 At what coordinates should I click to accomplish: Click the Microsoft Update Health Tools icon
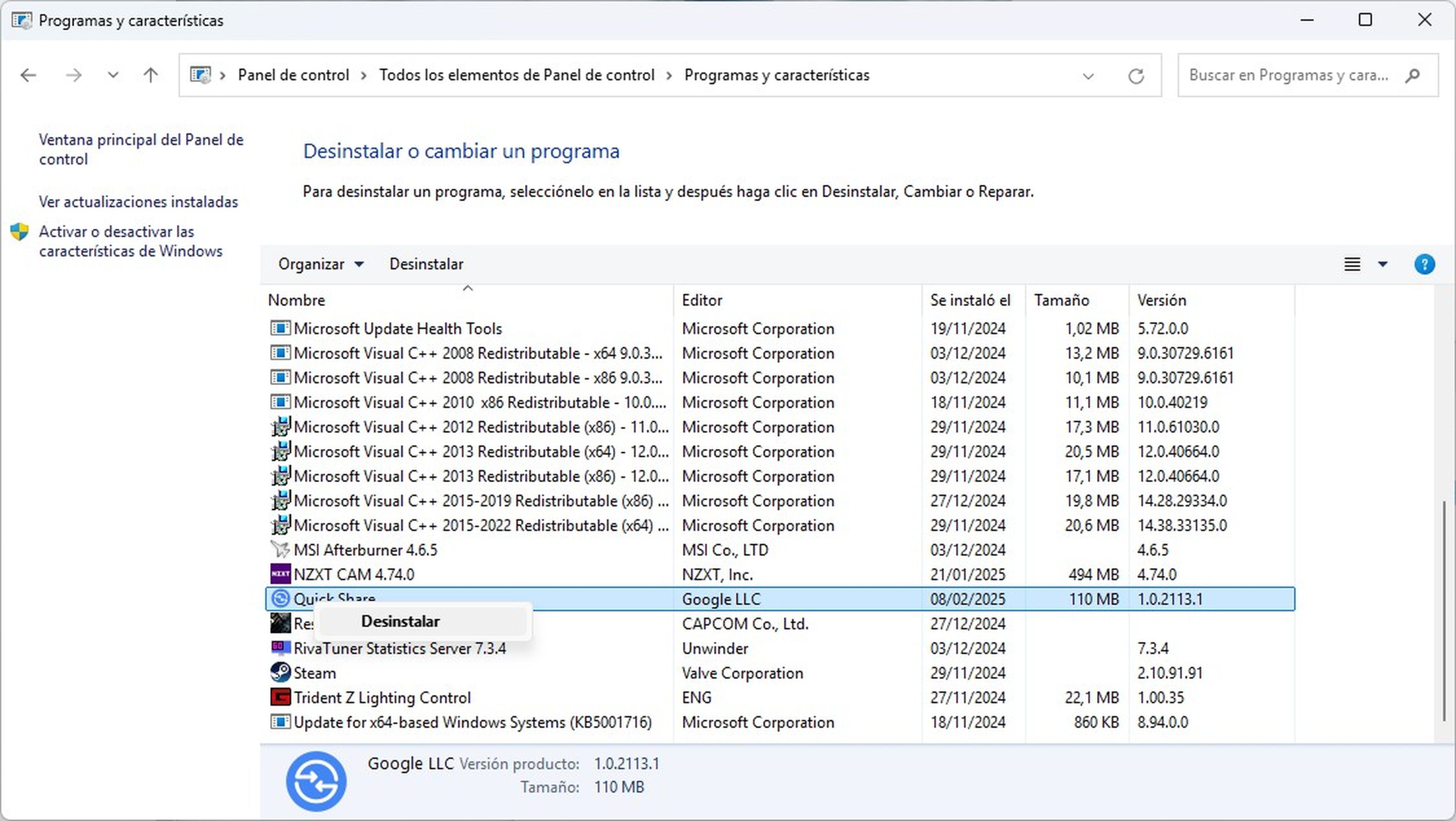tap(280, 328)
